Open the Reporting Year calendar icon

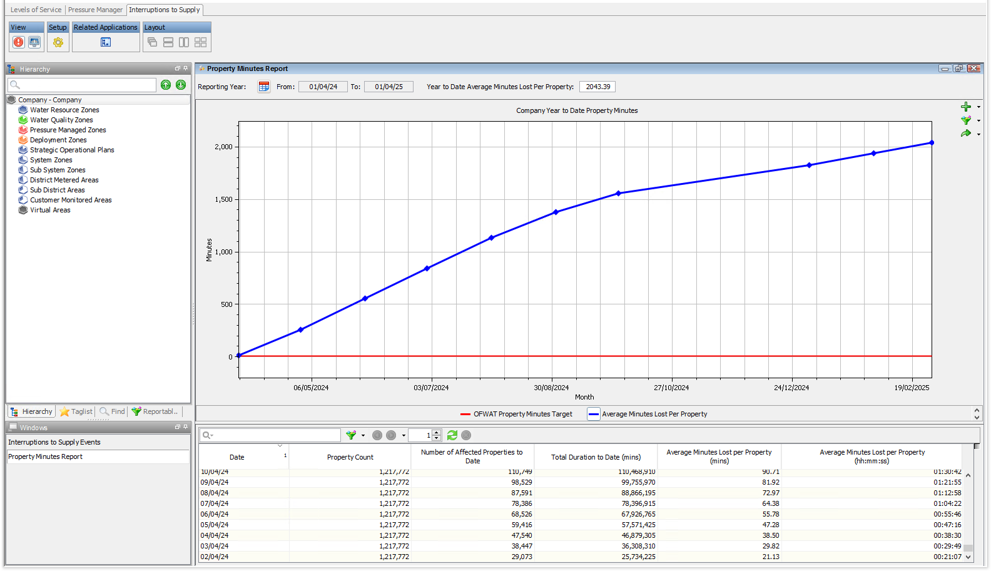tap(264, 87)
